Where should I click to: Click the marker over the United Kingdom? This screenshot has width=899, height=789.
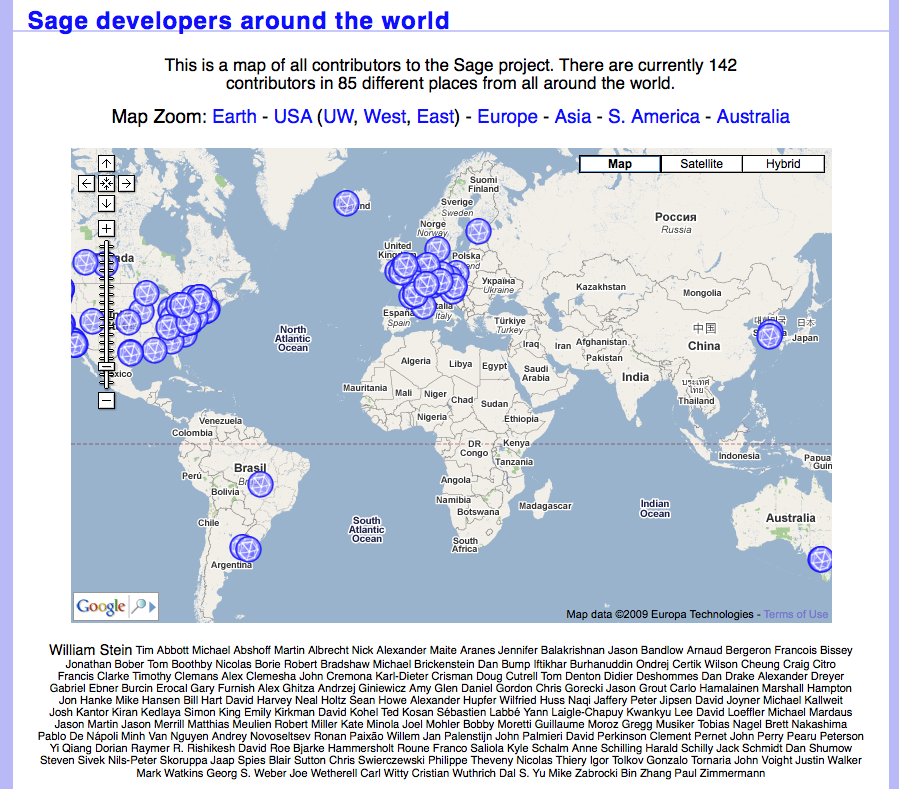(405, 265)
